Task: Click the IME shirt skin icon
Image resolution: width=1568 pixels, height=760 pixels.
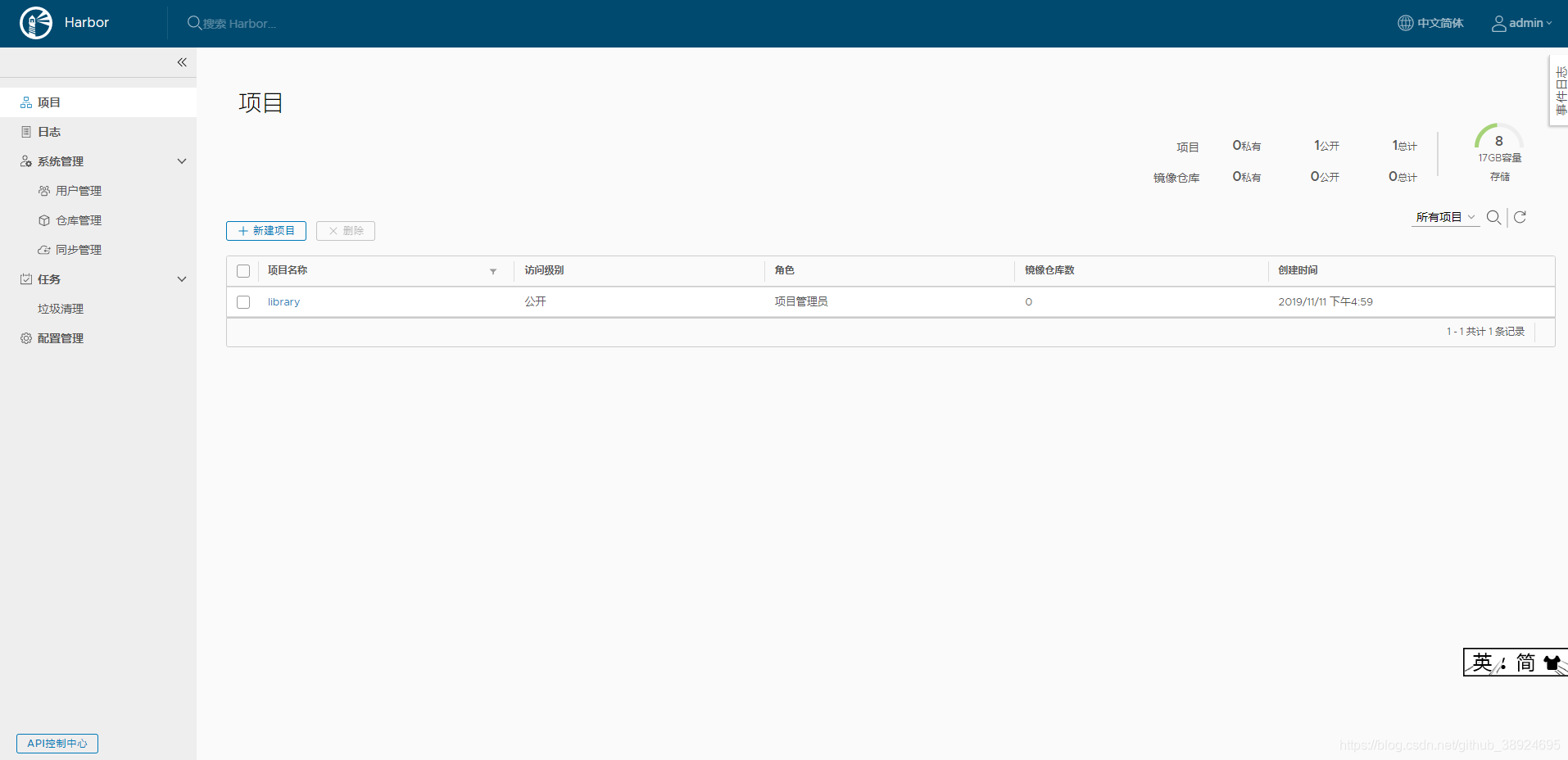Action: coord(1552,663)
